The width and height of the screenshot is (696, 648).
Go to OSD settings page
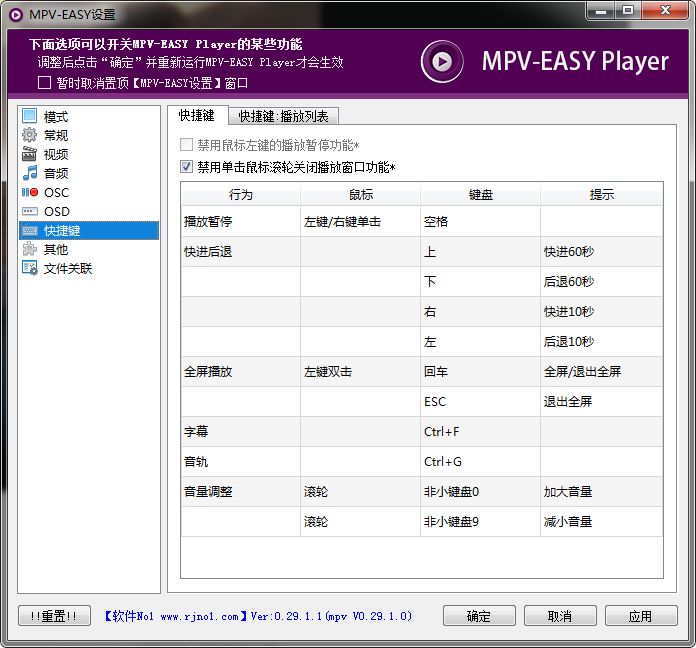(57, 211)
